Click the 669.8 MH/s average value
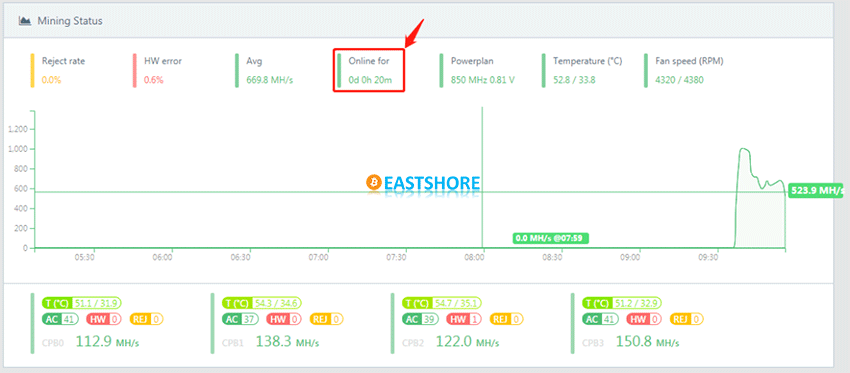This screenshot has height=373, width=850. tap(269, 80)
